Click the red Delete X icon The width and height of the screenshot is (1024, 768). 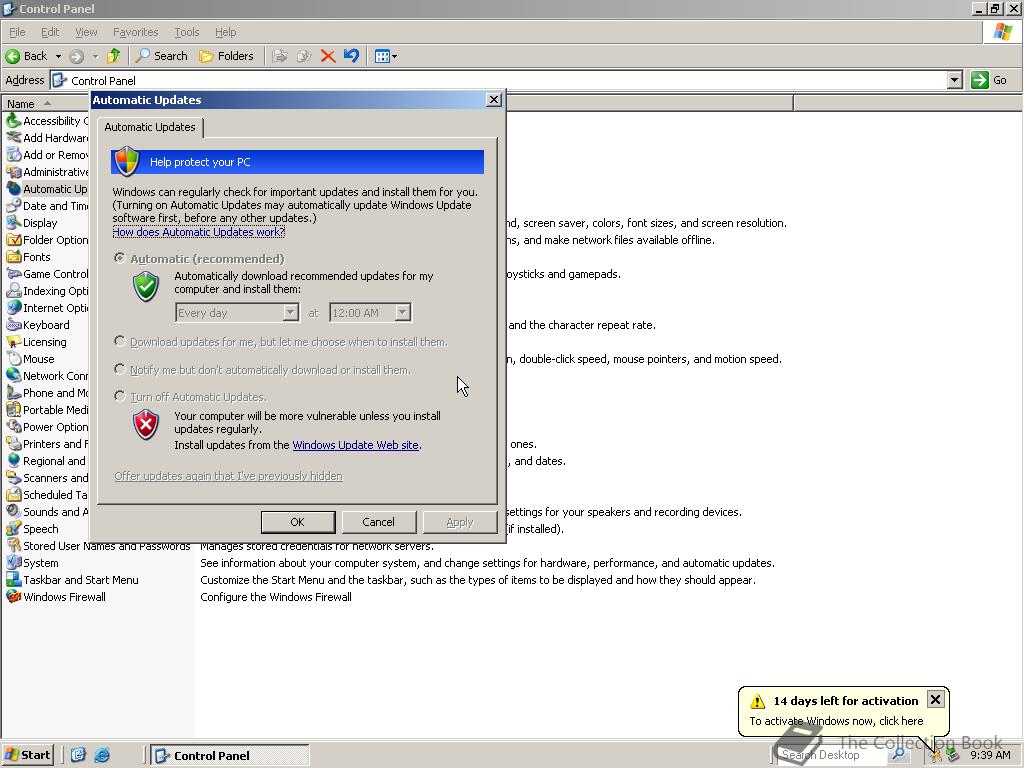click(328, 56)
